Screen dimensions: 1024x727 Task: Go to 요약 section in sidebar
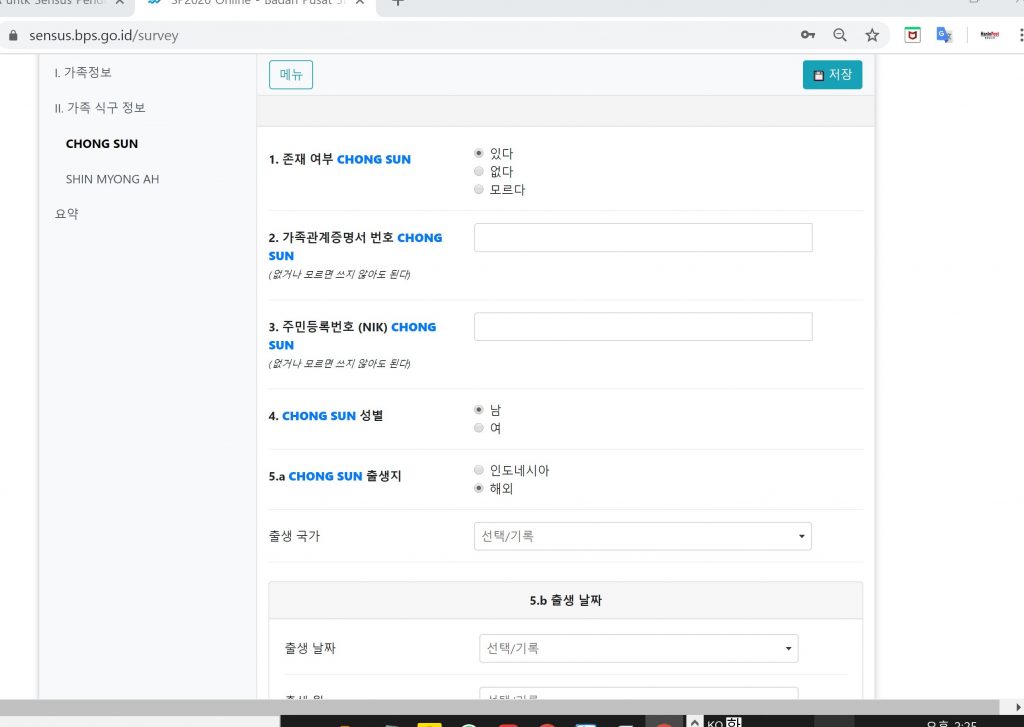[x=67, y=214]
